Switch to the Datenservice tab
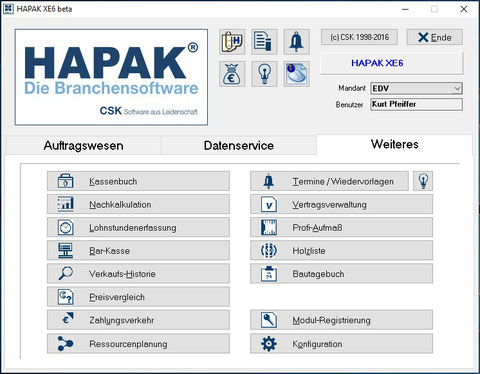 tap(239, 146)
